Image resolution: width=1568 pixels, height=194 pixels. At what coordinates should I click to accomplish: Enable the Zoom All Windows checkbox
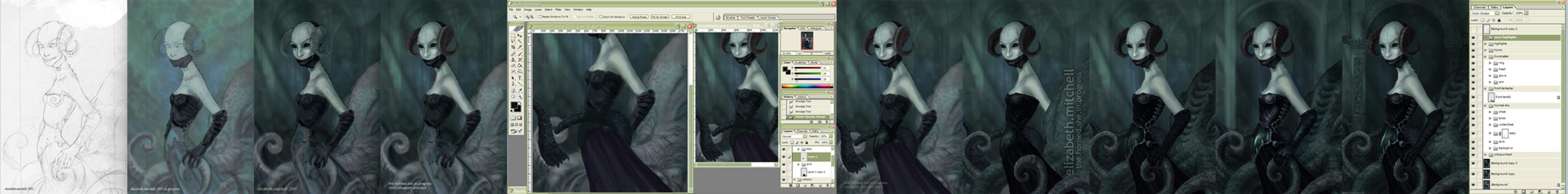602,16
